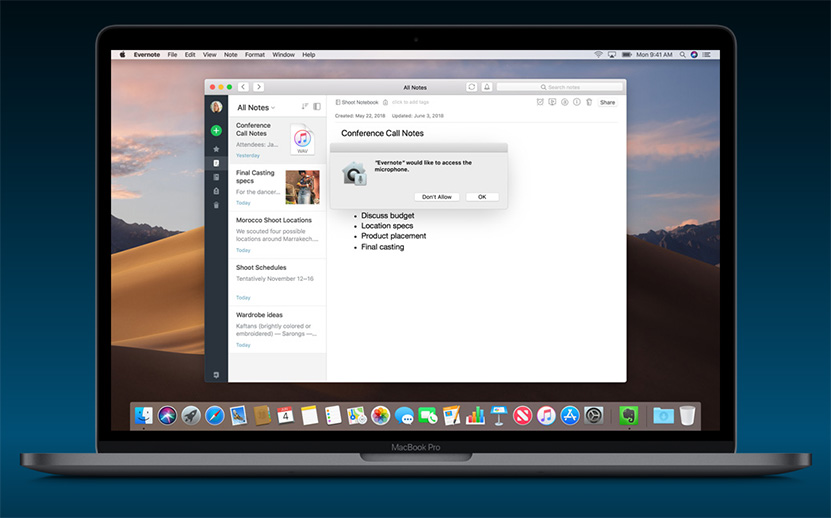This screenshot has height=518, width=831.
Task: Open Trash icon in Evernote sidebar
Action: coord(216,205)
